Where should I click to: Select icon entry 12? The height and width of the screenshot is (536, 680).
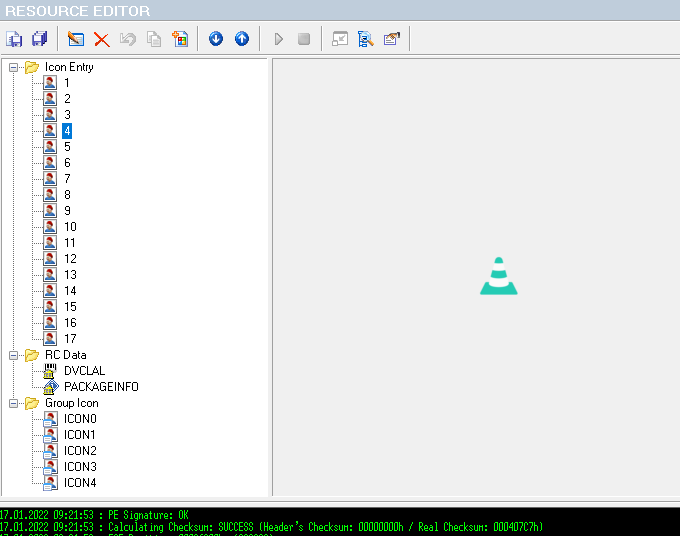click(x=70, y=259)
